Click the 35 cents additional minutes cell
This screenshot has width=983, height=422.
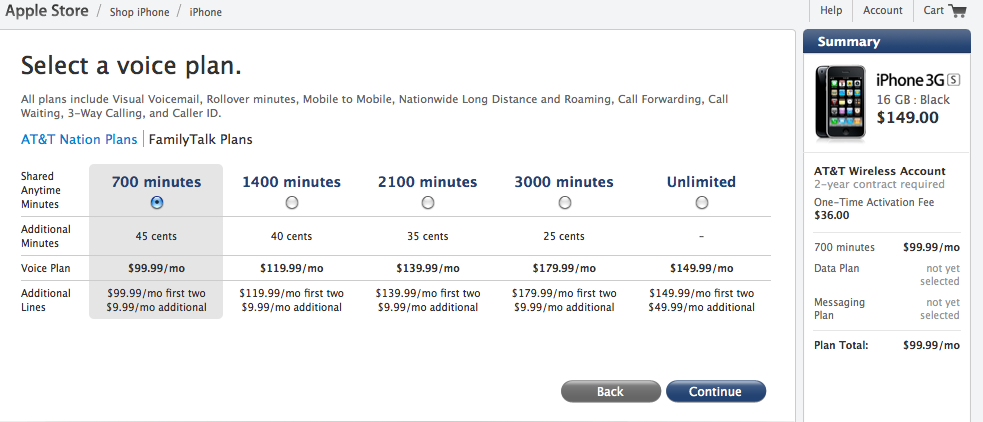pos(428,236)
